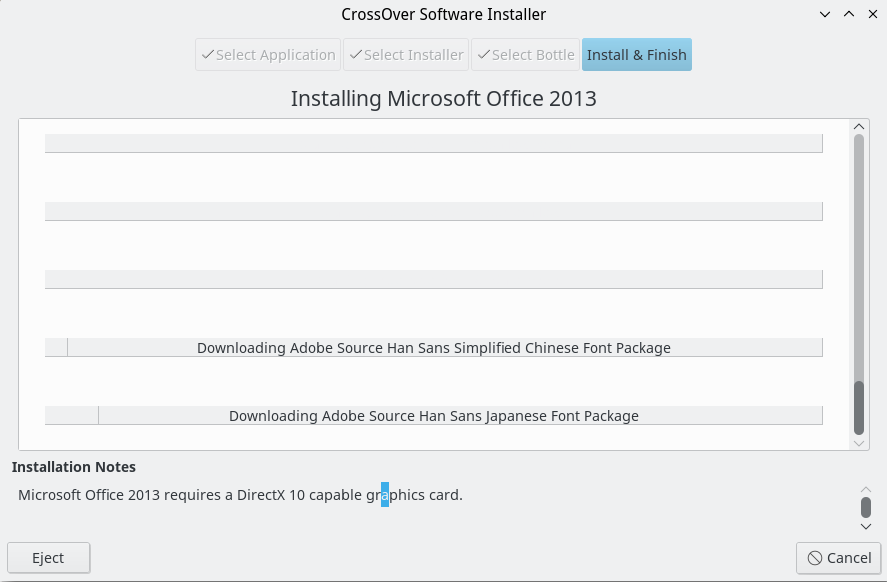The image size is (887, 582).
Task: Click the scroll-up arrow of the task list
Action: click(859, 126)
